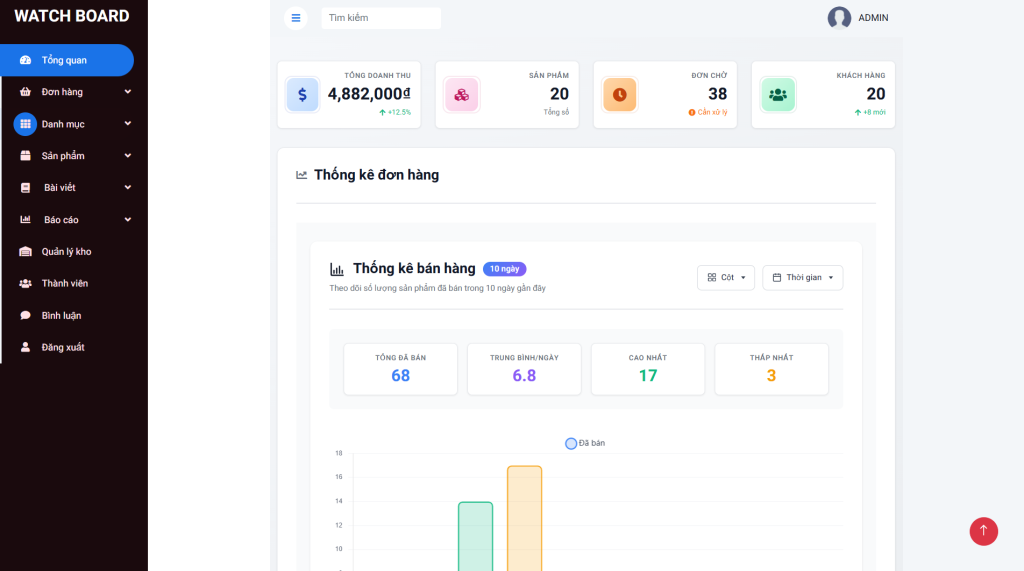Image resolution: width=1024 pixels, height=571 pixels.
Task: Click the dollar sign revenue icon
Action: [x=302, y=95]
